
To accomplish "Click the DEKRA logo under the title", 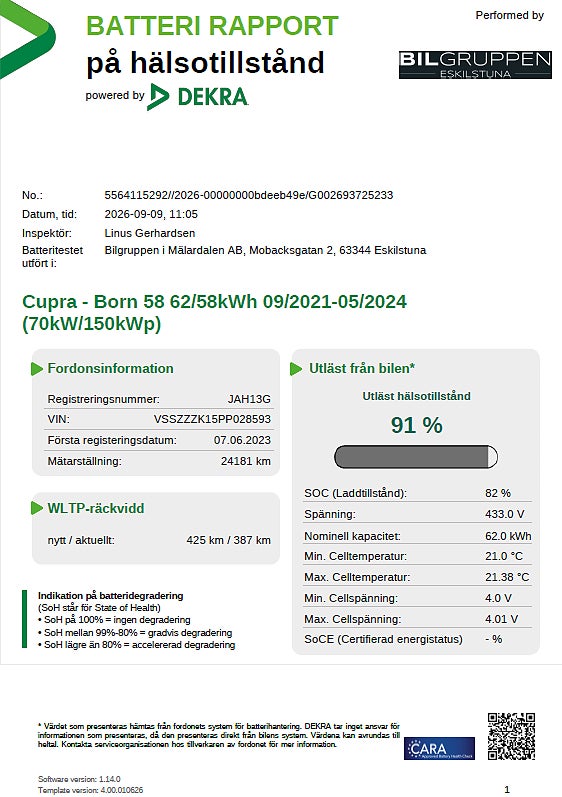I will [x=198, y=97].
